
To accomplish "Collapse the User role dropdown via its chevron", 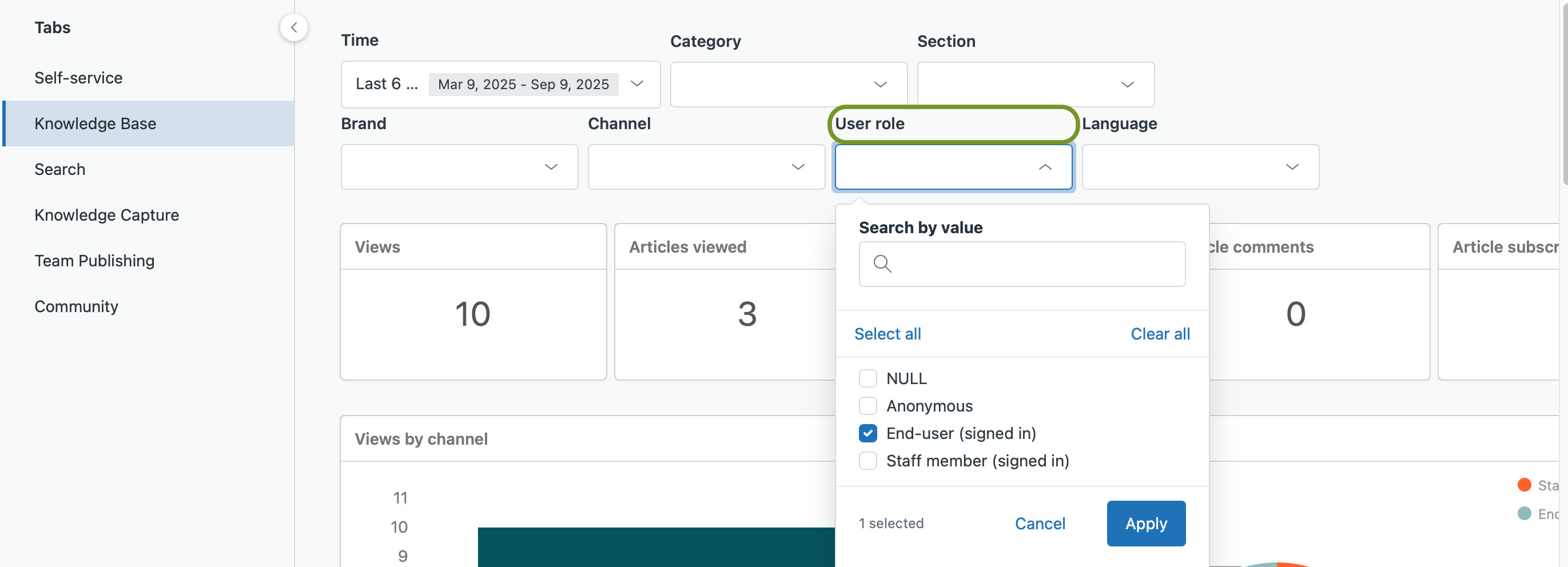I will [1045, 167].
